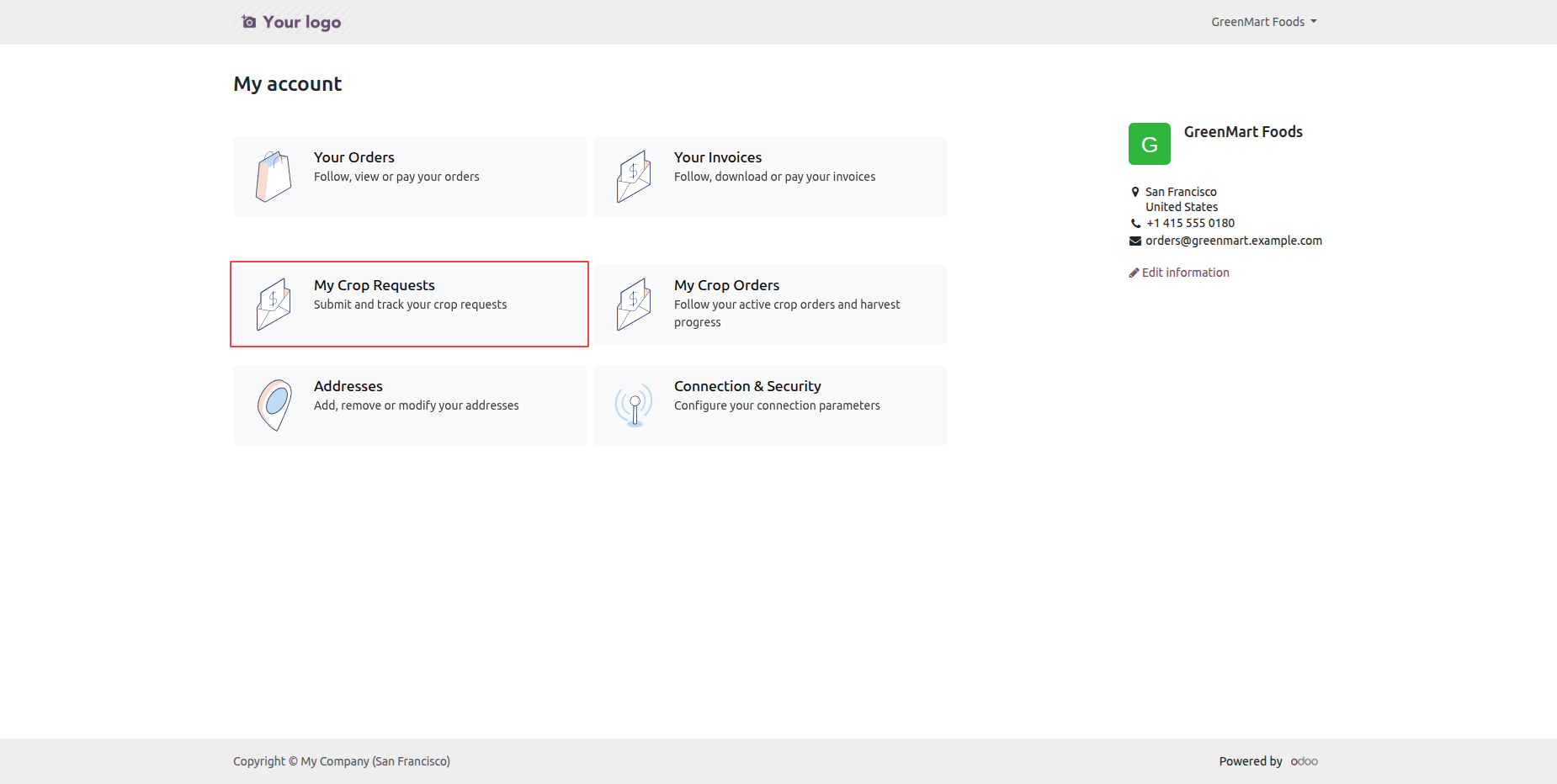The width and height of the screenshot is (1557, 784).
Task: Click the location marker icon beside San Francisco
Action: tap(1135, 192)
